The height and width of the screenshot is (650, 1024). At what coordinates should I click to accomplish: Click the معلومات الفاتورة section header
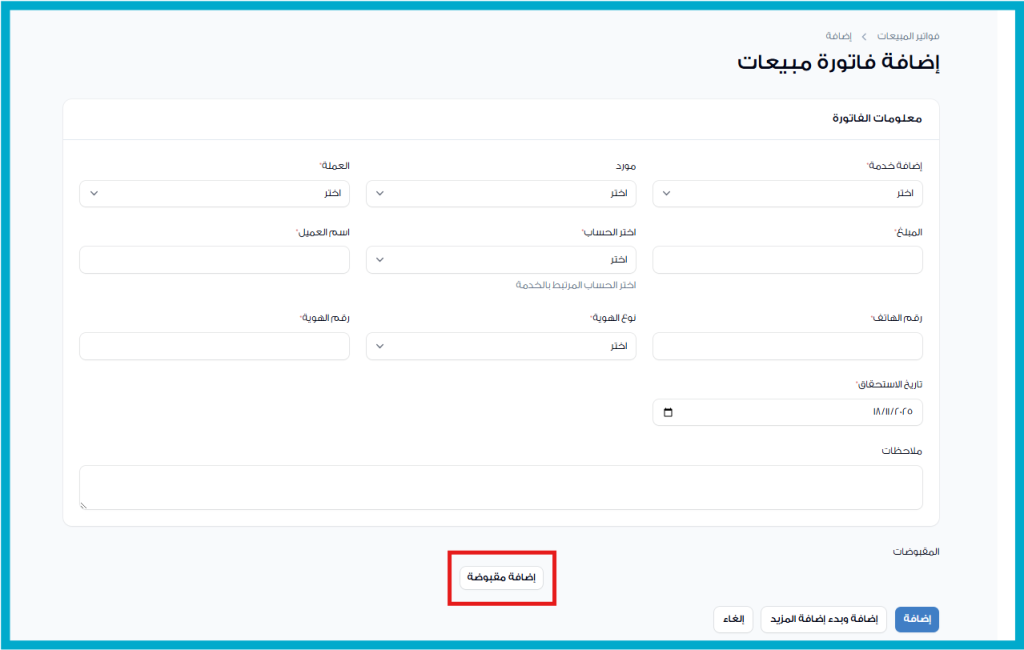[x=876, y=119]
